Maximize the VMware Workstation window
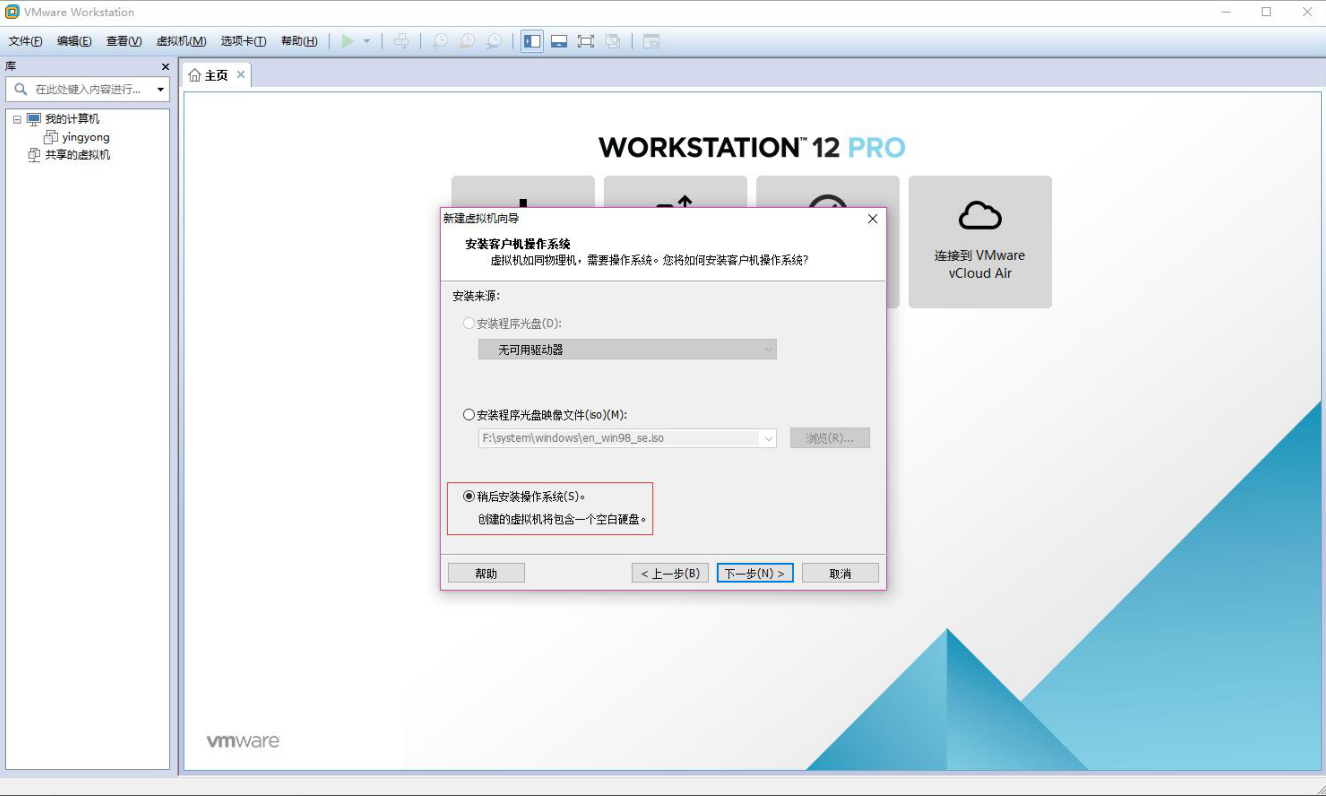Screen dimensions: 1326x796 click(1266, 12)
